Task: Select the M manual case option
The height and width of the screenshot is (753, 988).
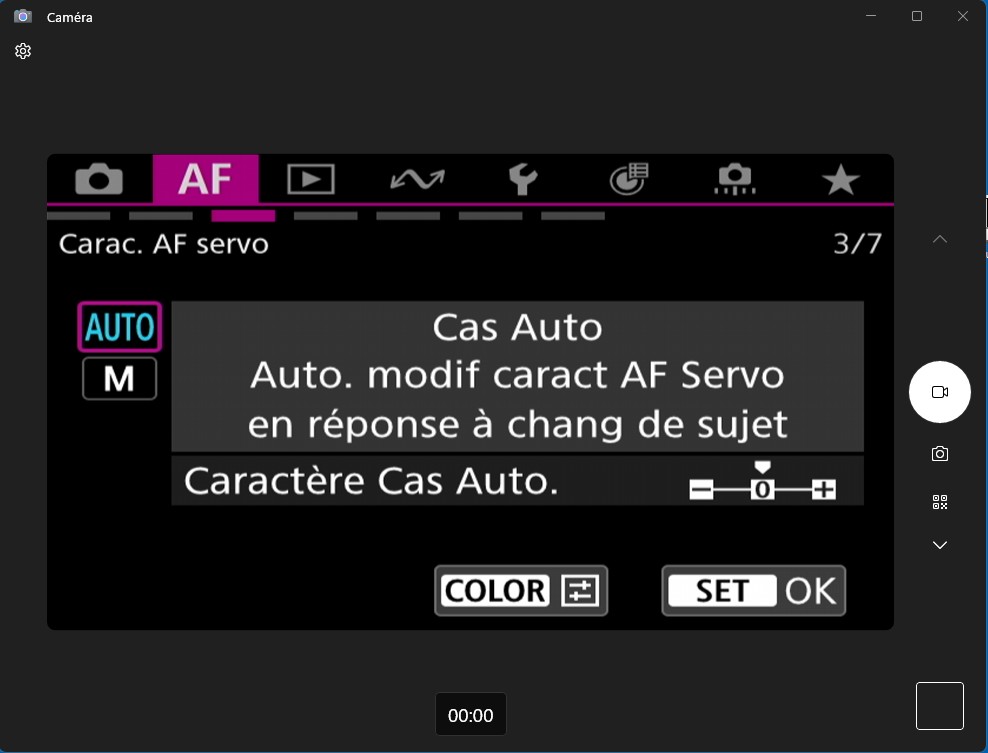Action: pyautogui.click(x=119, y=380)
